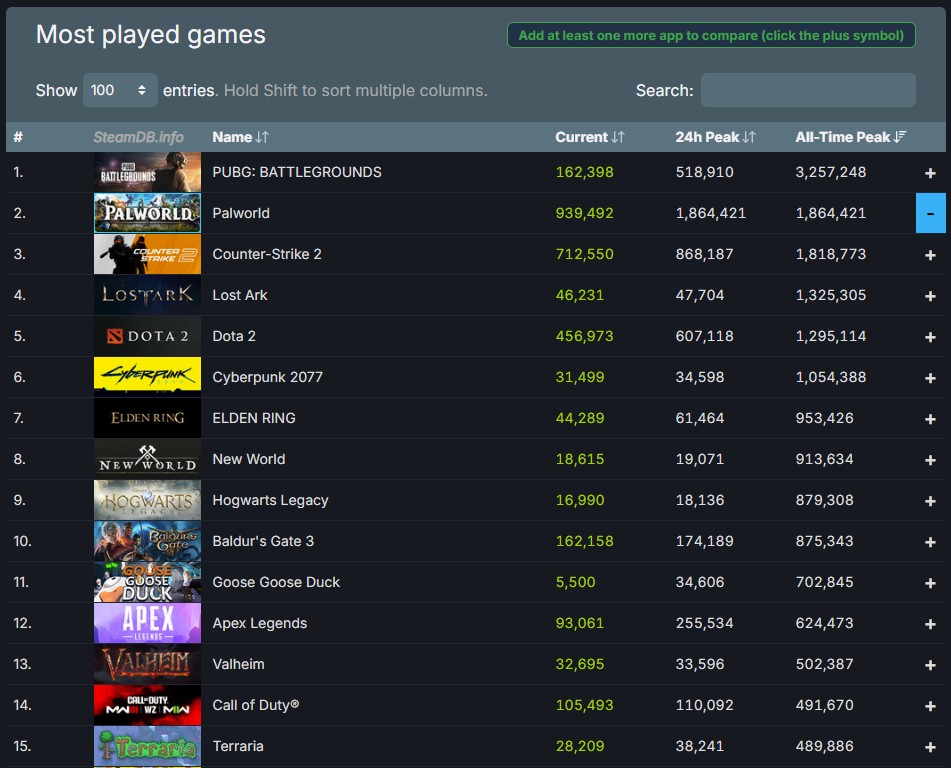Click the Goose Goose Duck thumbnail image
This screenshot has height=768, width=951.
(x=147, y=582)
